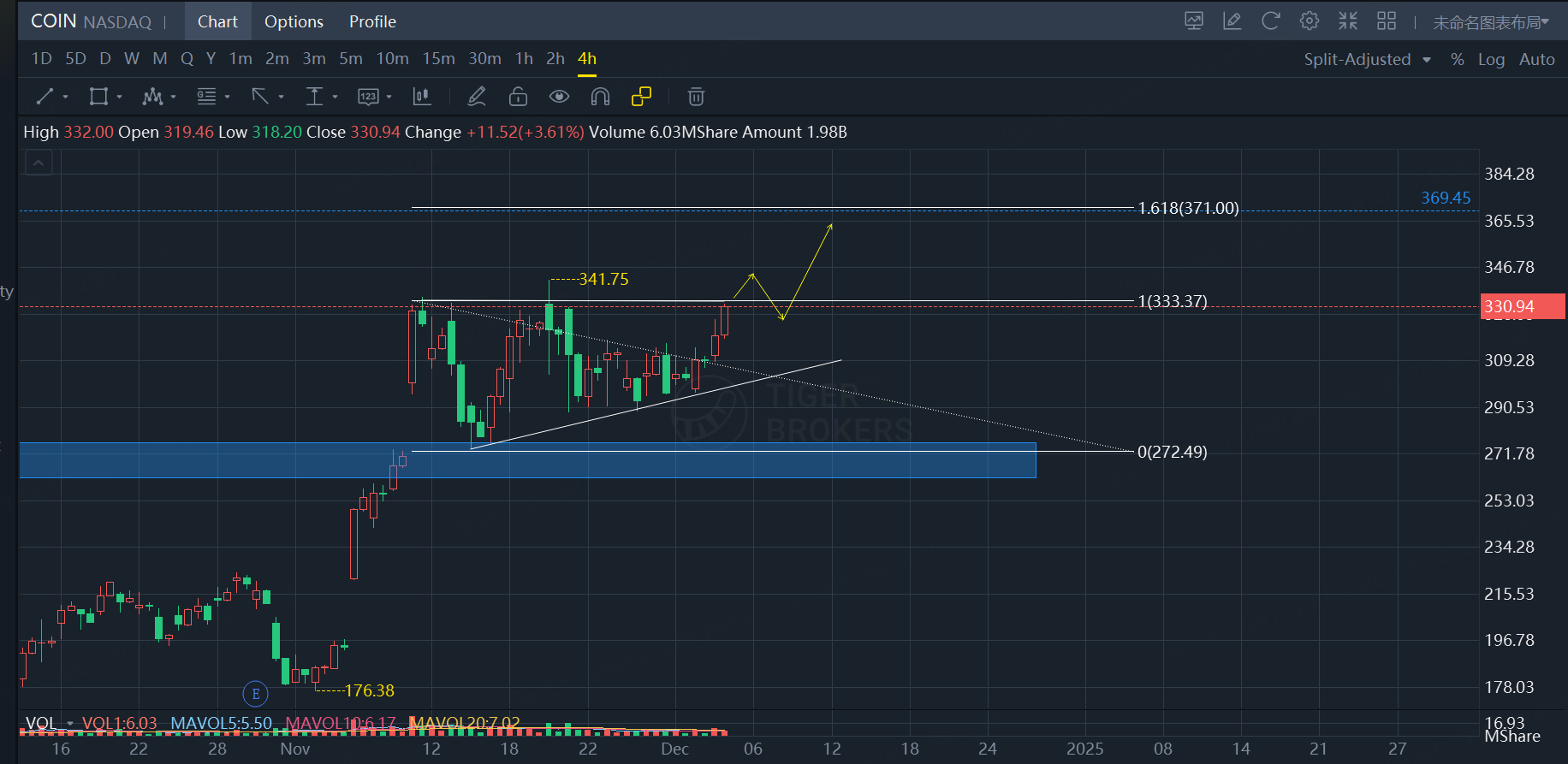Toggle percent scale mode
This screenshot has height=764, width=1568.
1458,59
